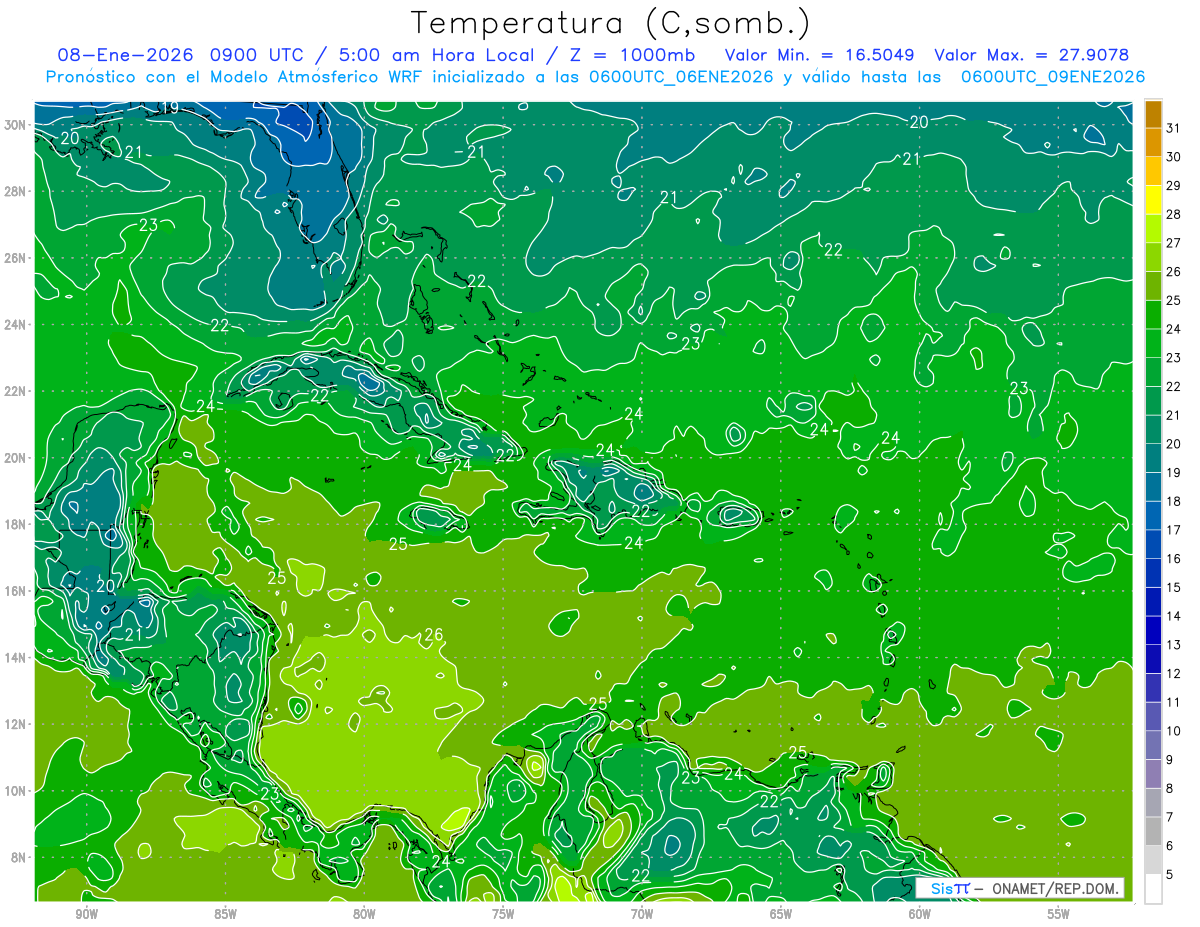Click the '0600UTC_09ENE2026' valid-until text

[x=1052, y=77]
